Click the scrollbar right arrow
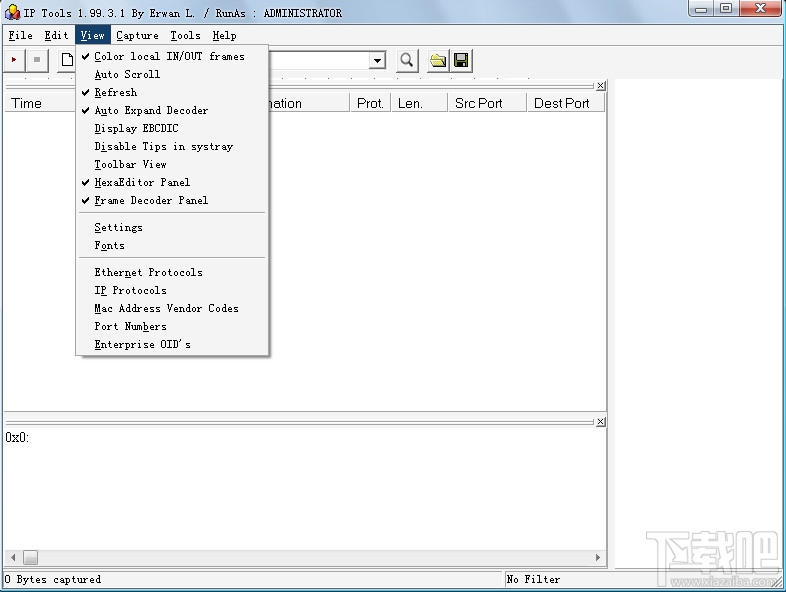Image resolution: width=786 pixels, height=592 pixels. [598, 557]
